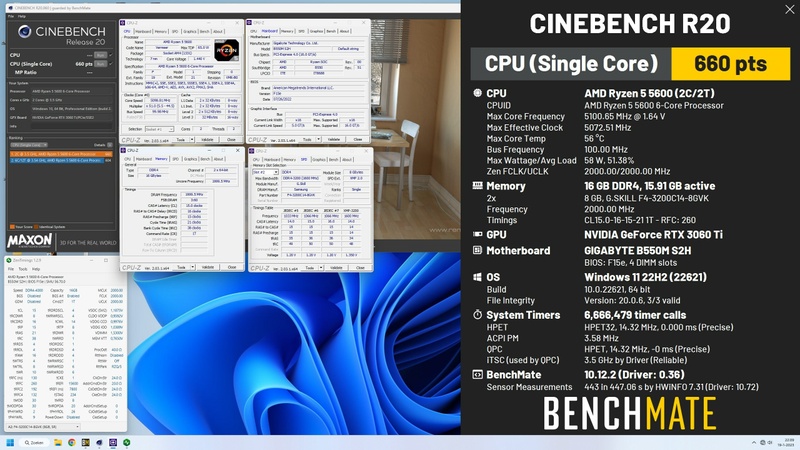The image size is (800, 450).
Task: Show hidden system tray icons chevron
Action: pos(754,442)
